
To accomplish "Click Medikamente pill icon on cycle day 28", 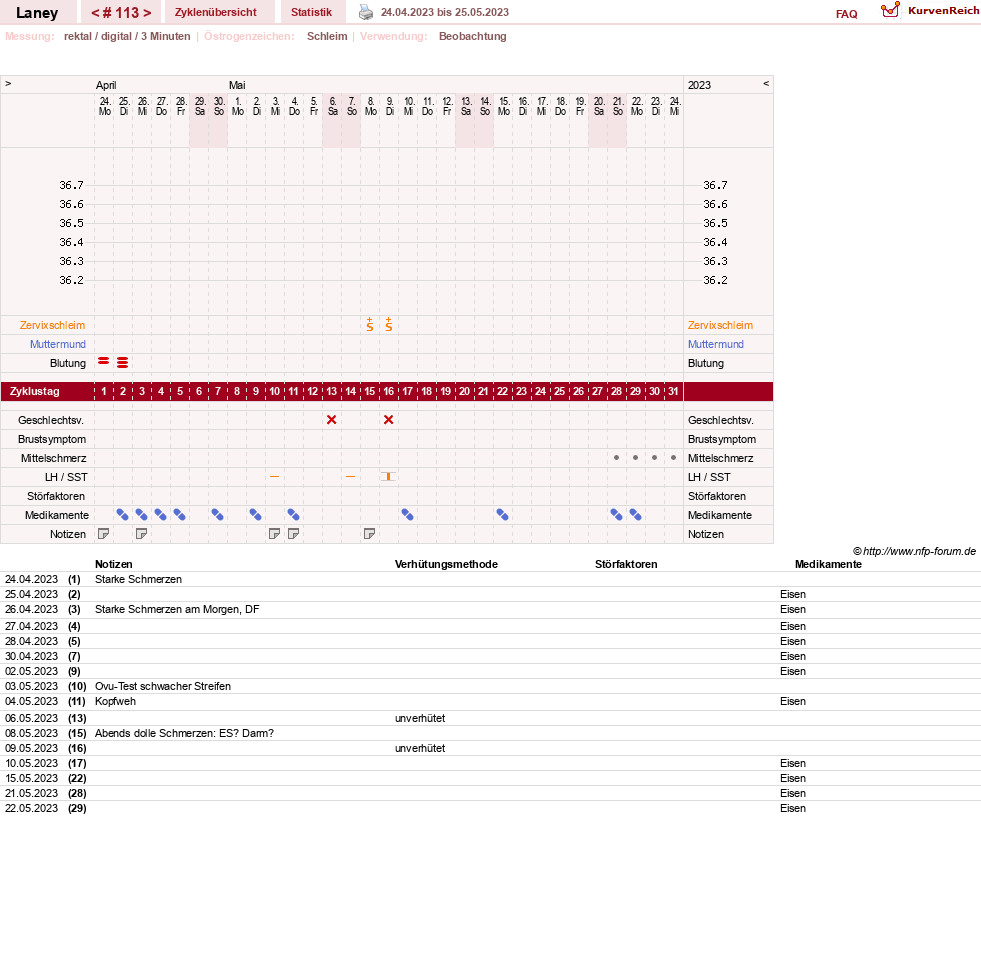I will [x=616, y=515].
